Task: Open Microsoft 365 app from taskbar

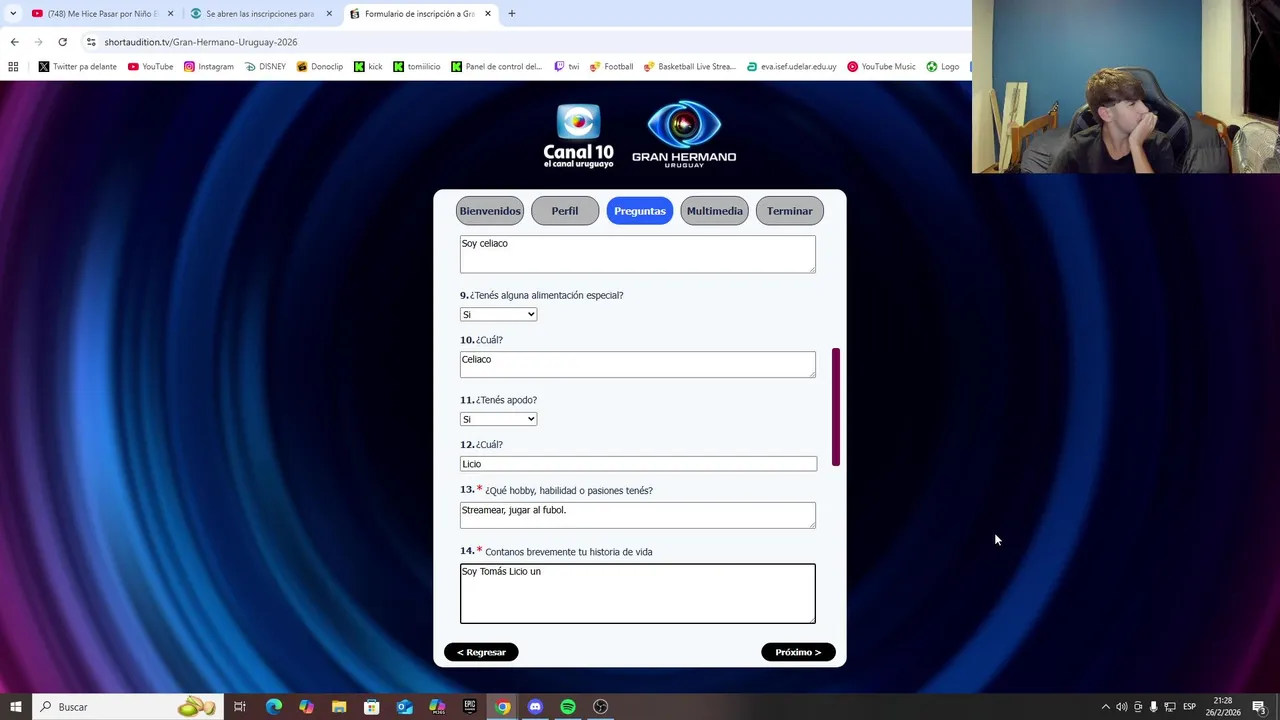Action: click(437, 707)
